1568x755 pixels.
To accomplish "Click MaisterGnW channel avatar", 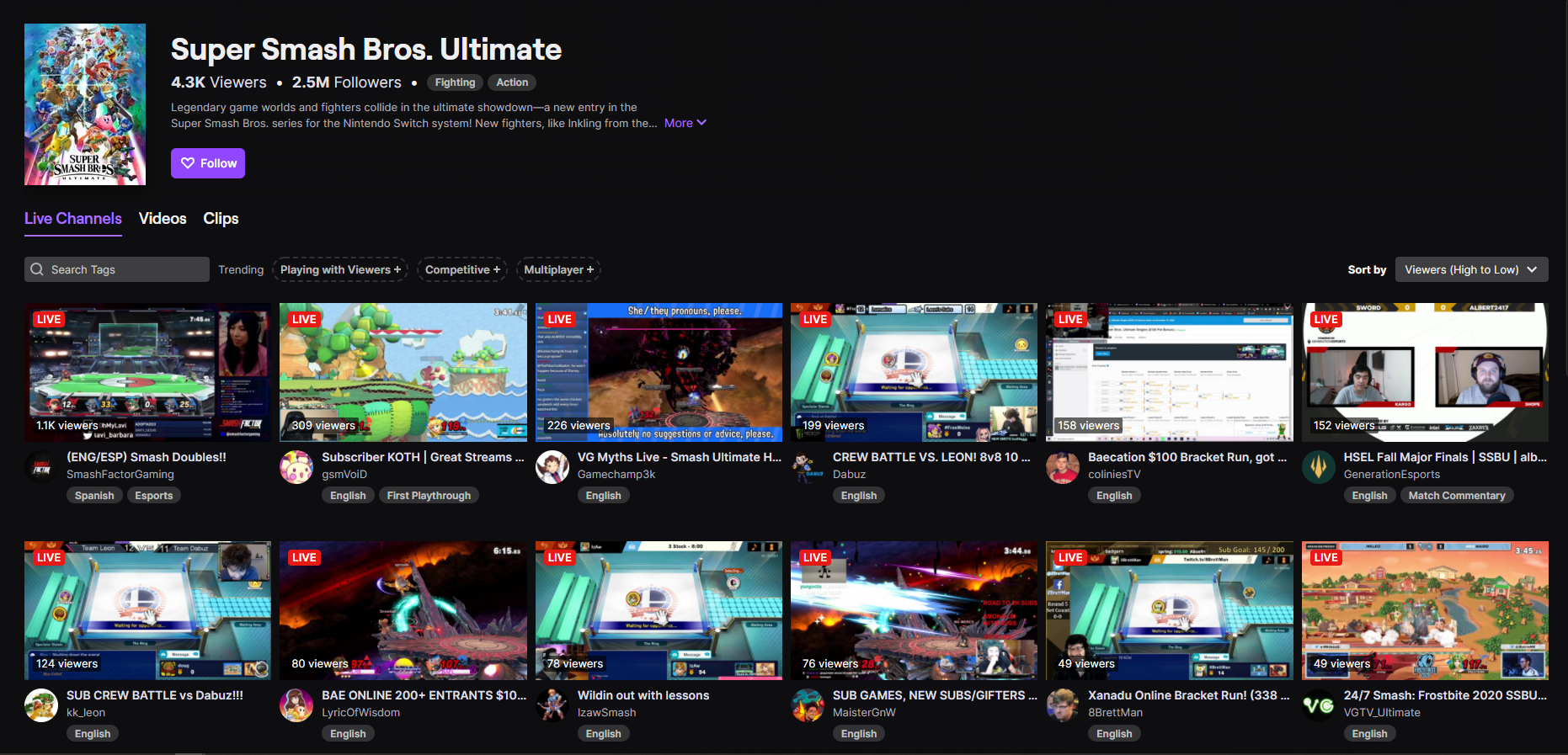I will pyautogui.click(x=808, y=705).
